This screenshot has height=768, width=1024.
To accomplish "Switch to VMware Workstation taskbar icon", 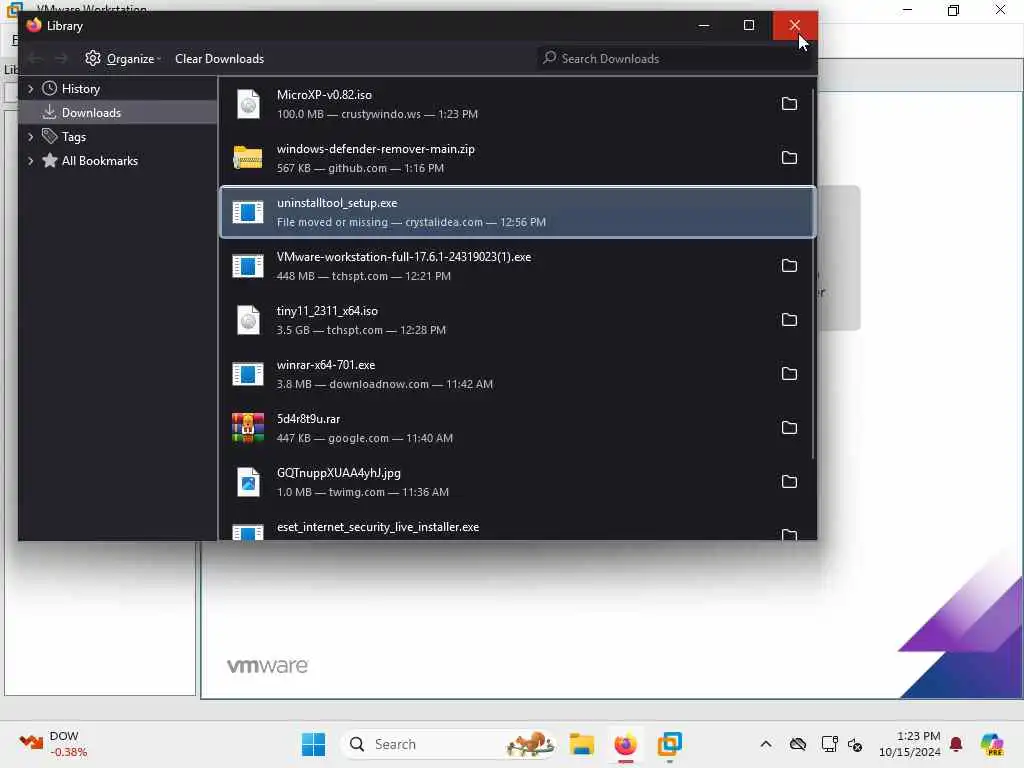I will pyautogui.click(x=669, y=744).
